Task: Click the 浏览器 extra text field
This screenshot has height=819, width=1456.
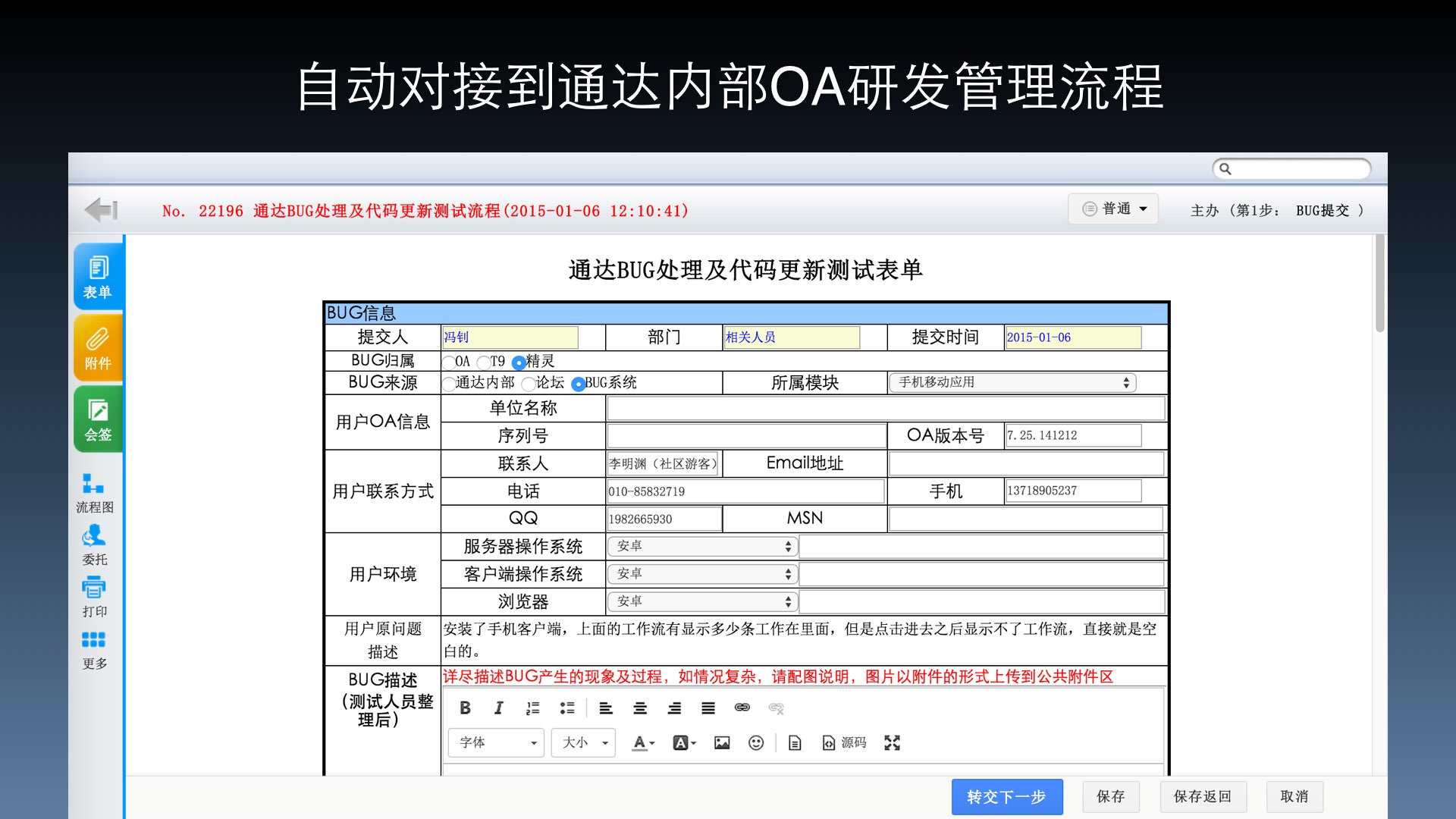Action: tap(982, 601)
